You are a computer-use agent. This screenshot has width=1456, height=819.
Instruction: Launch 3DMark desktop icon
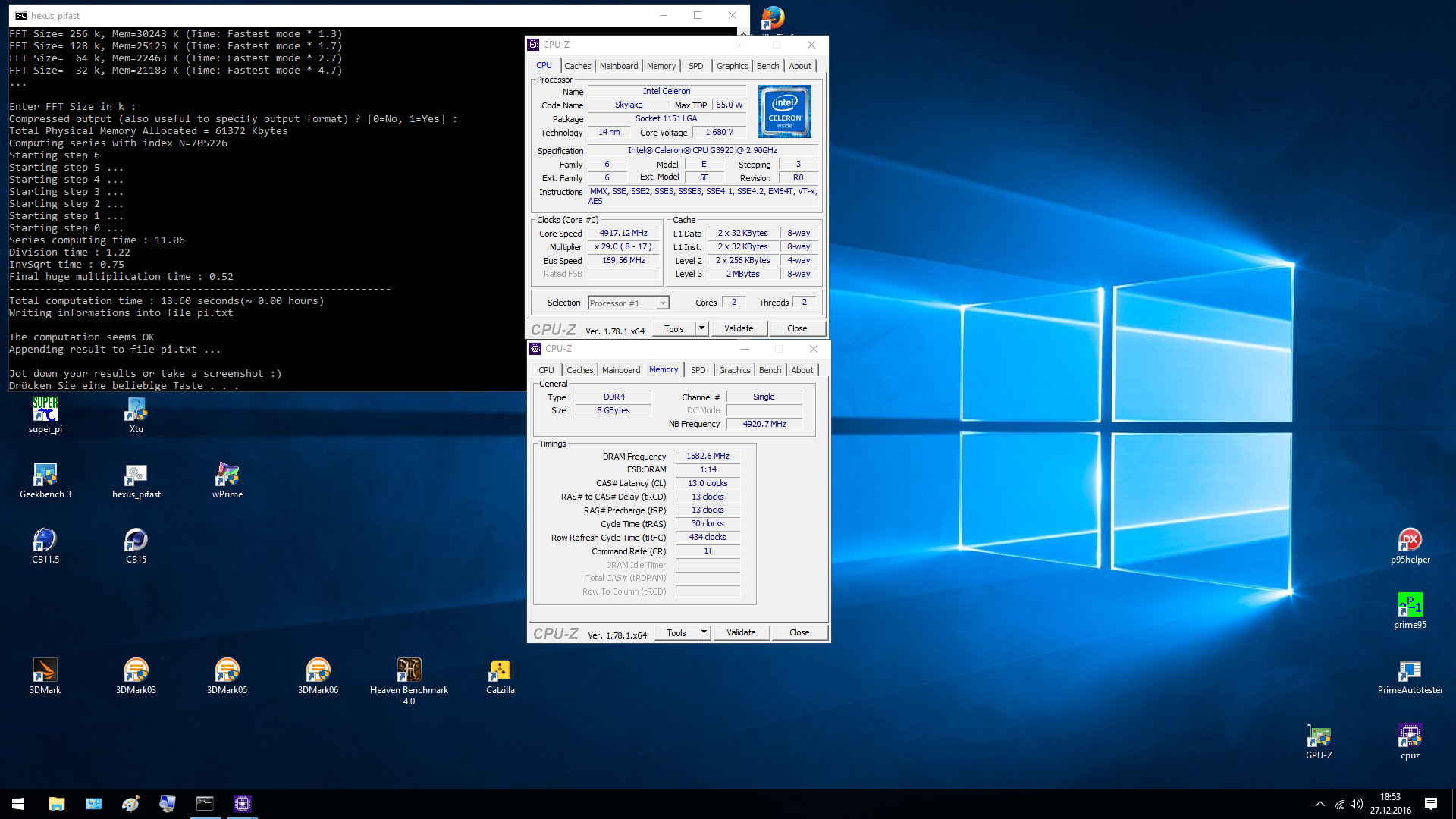[45, 676]
